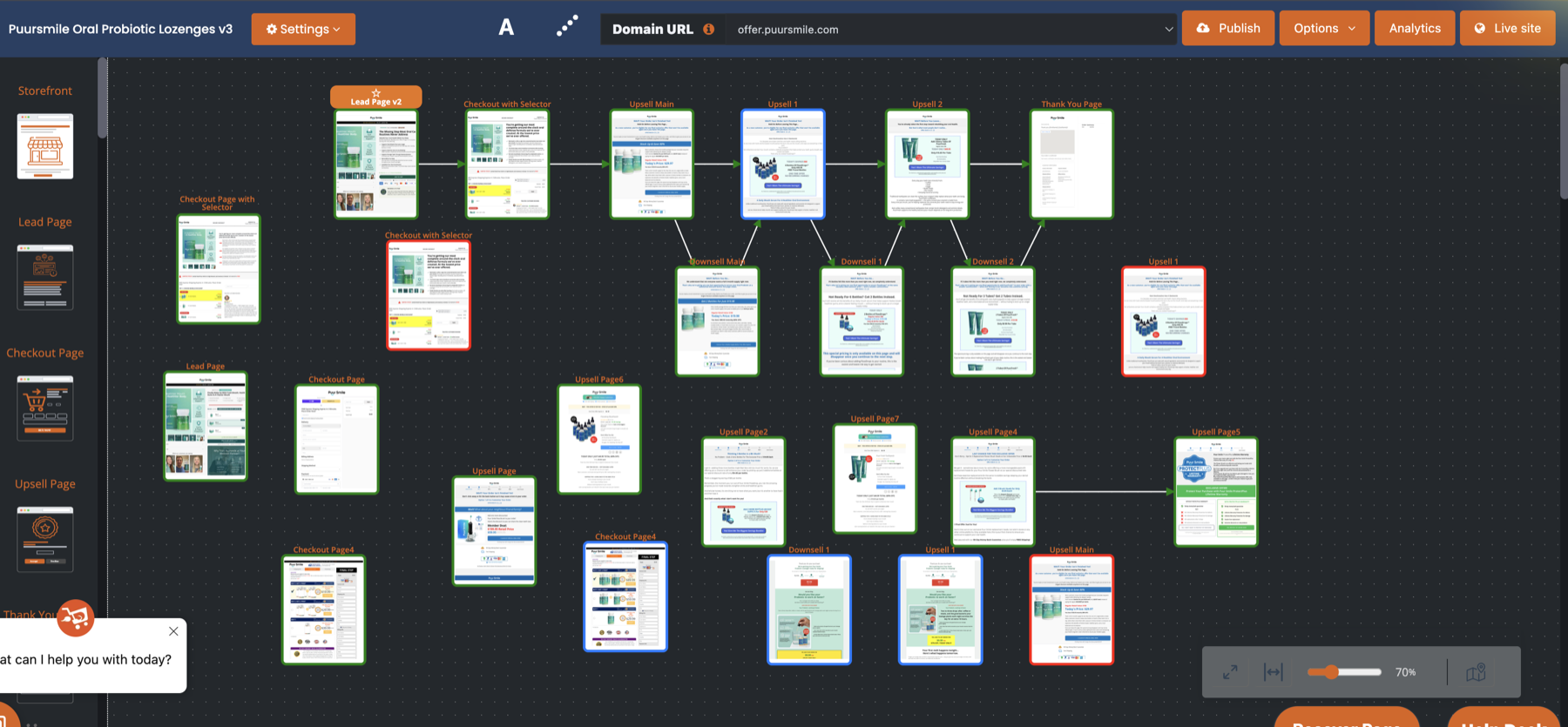1568x727 pixels.
Task: Select the Upsell Page6 thumbnail
Action: (x=599, y=440)
